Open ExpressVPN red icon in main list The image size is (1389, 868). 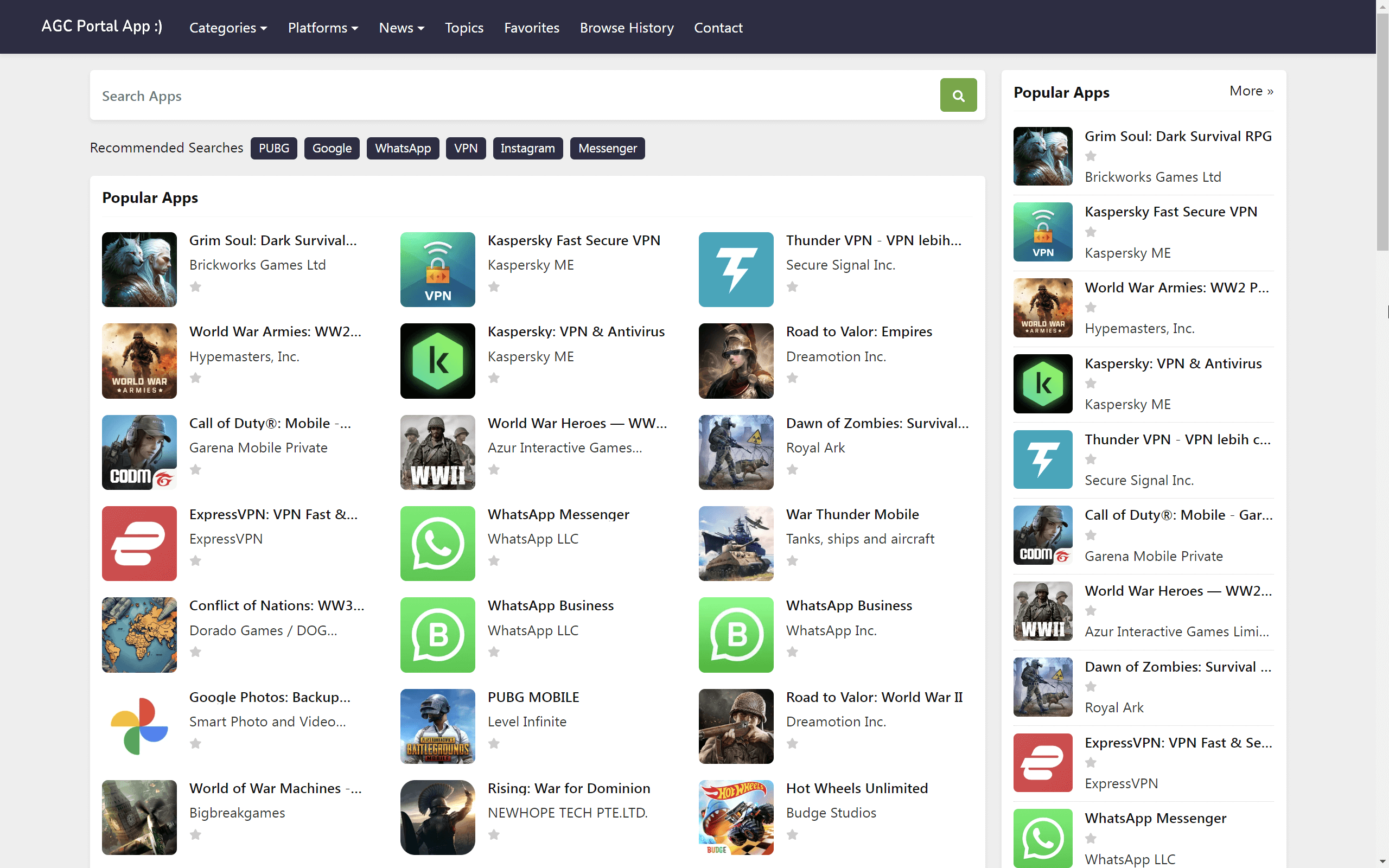point(139,543)
